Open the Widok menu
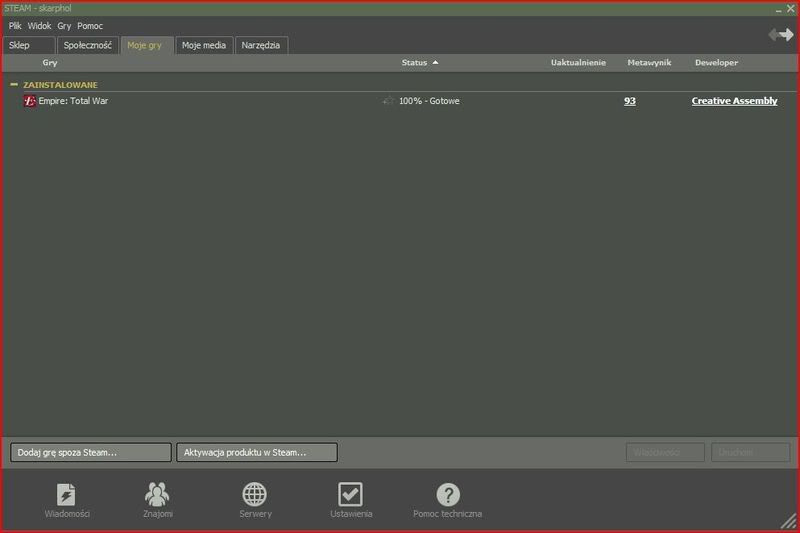 [39, 26]
